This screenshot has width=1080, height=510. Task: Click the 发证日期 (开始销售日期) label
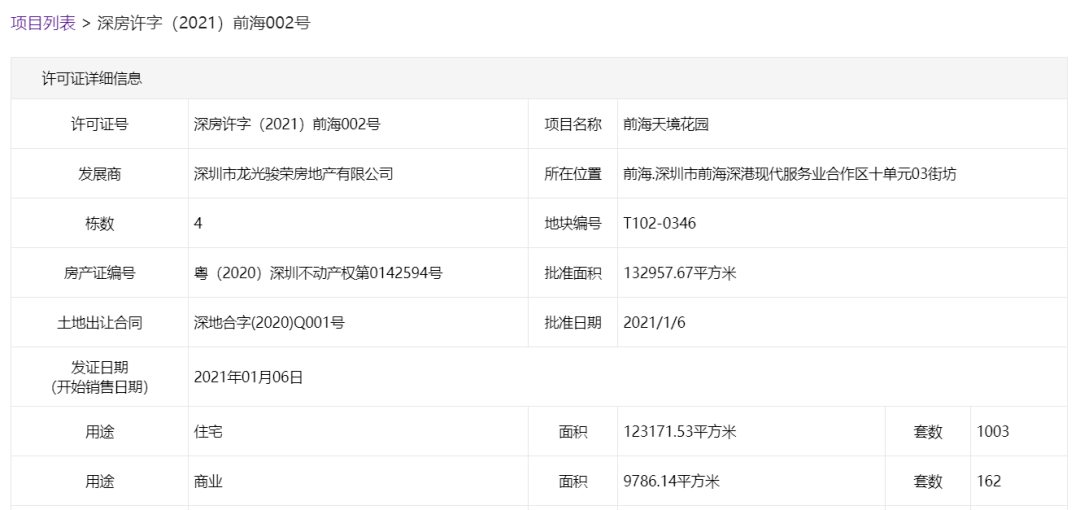99,377
